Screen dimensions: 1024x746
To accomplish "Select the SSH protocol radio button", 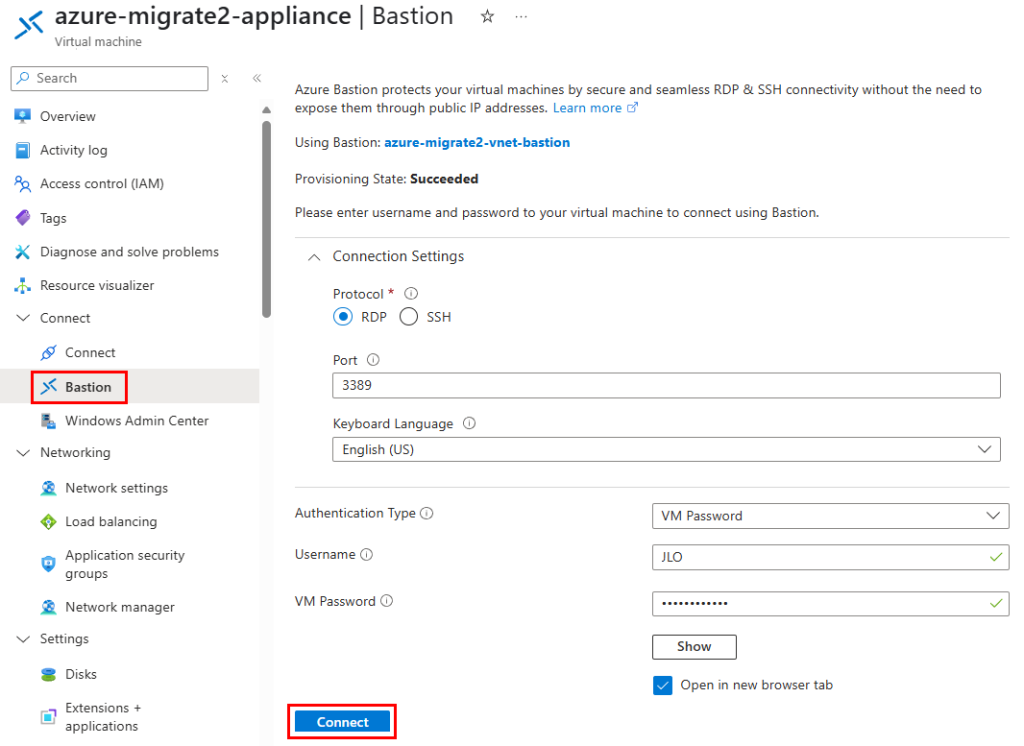I will 409,317.
